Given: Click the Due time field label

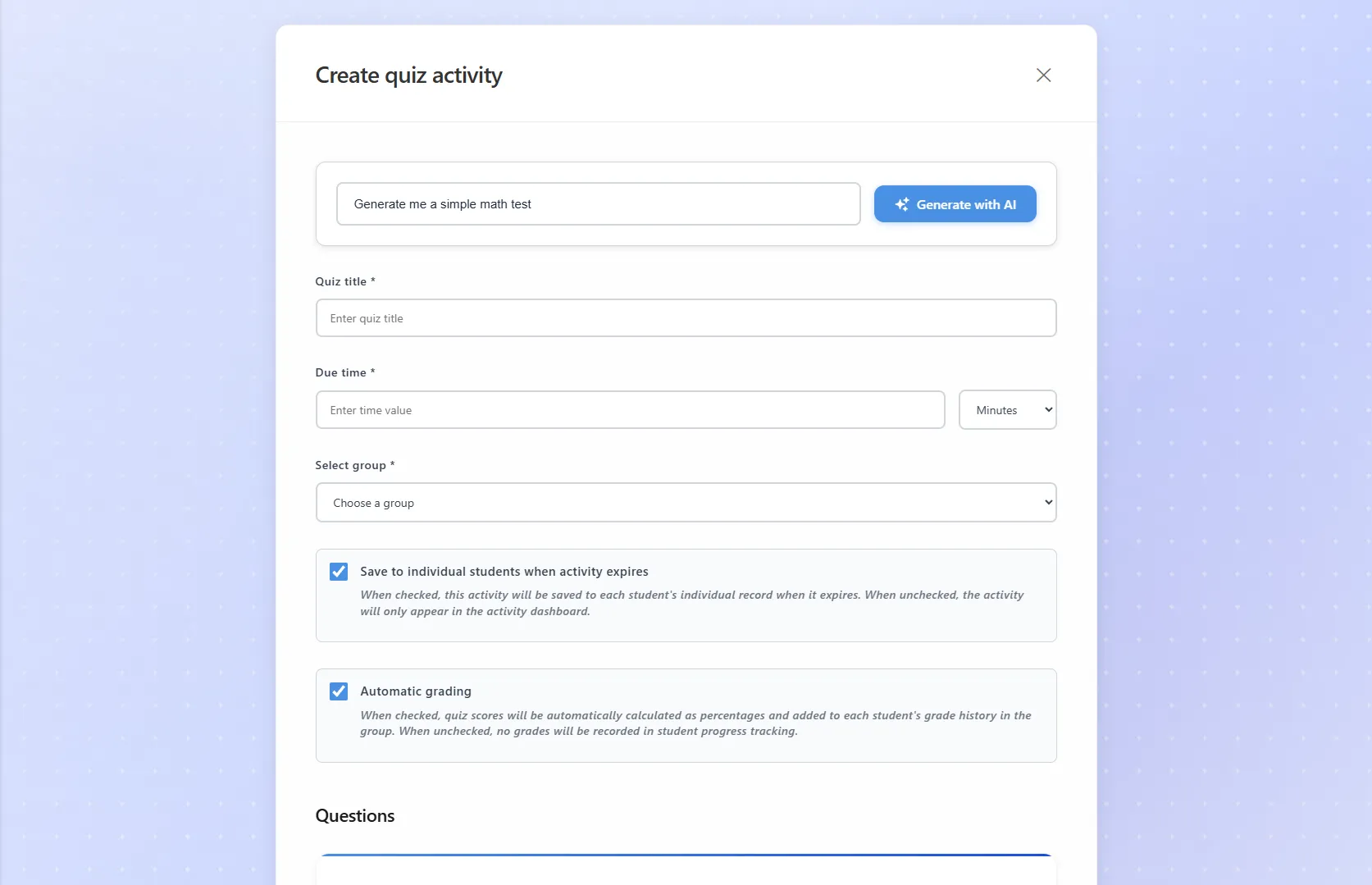Looking at the screenshot, I should coord(345,372).
